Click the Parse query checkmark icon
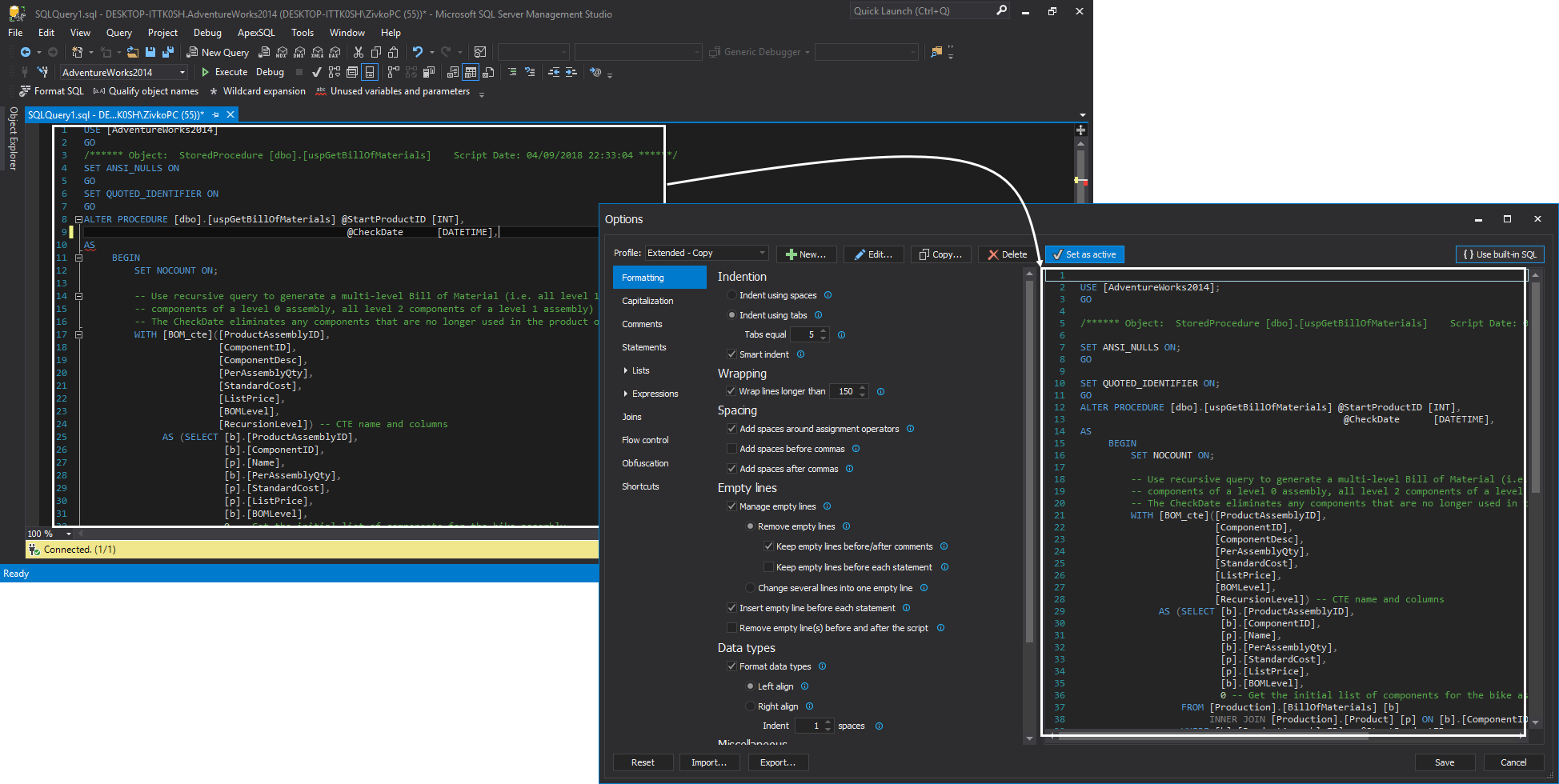This screenshot has height=784, width=1559. 315,71
